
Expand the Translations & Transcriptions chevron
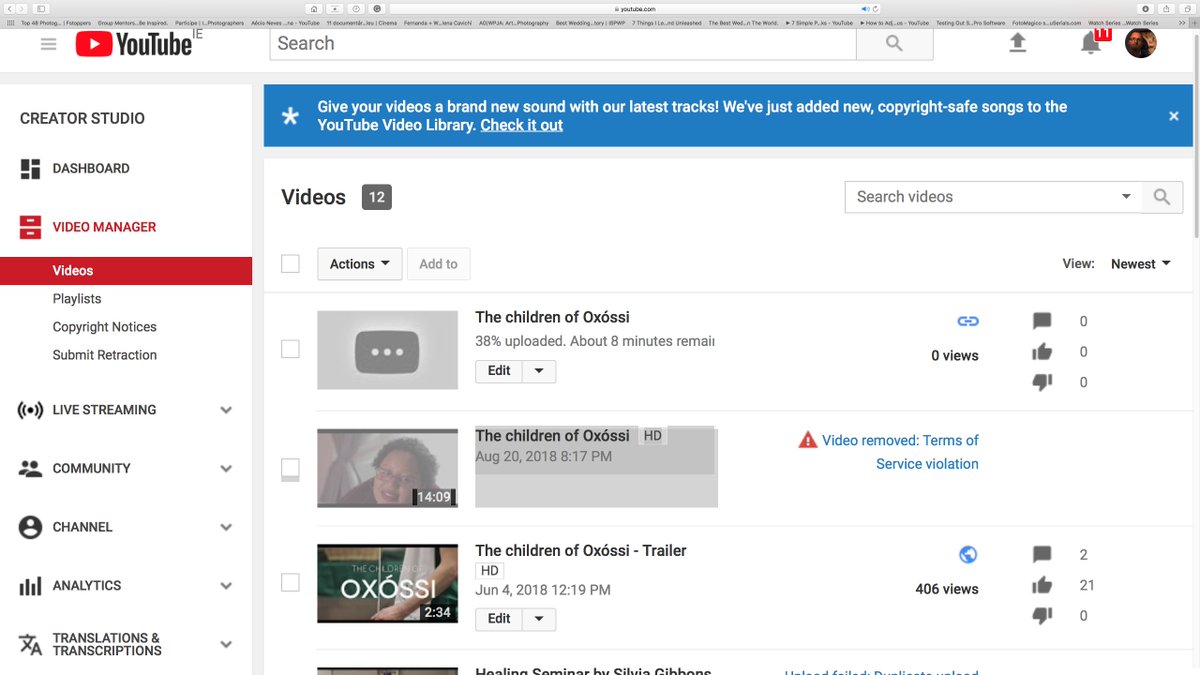[x=226, y=645]
